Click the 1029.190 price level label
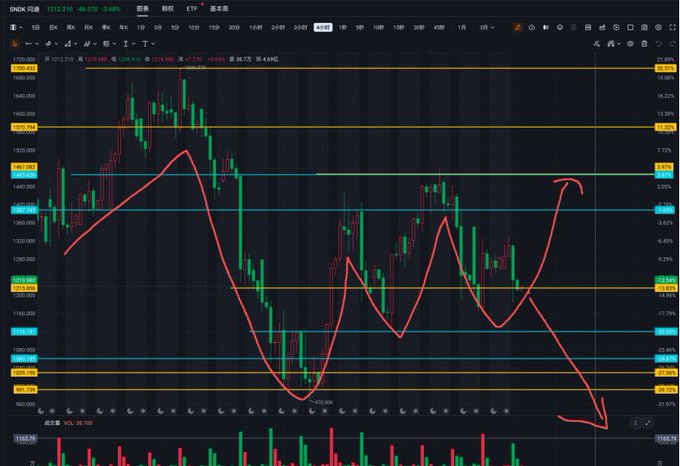Screen dimensions: 680x466 click(x=24, y=373)
